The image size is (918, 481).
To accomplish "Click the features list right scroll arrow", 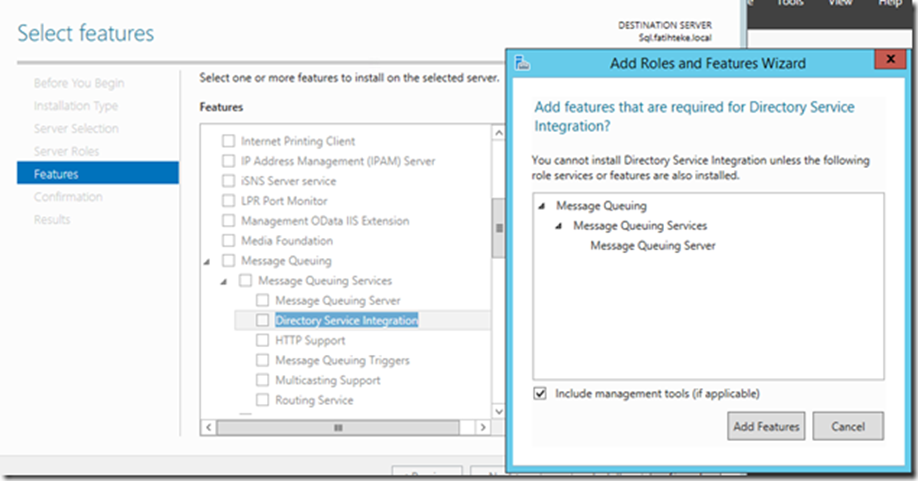I will [483, 427].
